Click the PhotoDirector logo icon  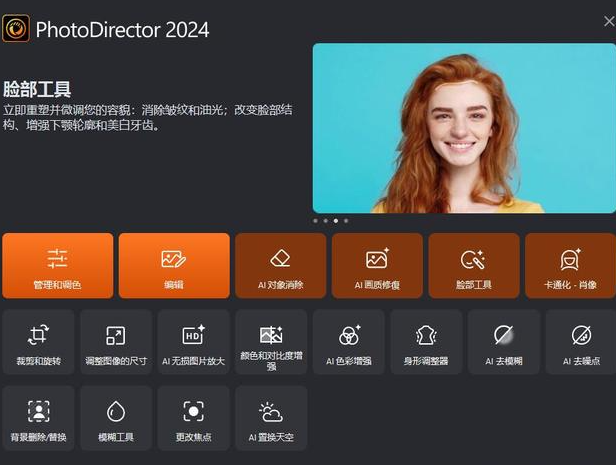pyautogui.click(x=16, y=28)
